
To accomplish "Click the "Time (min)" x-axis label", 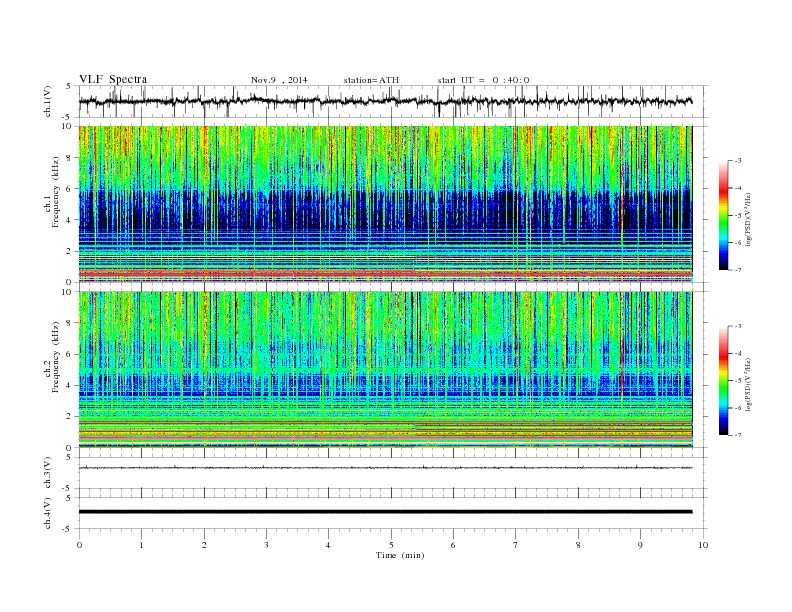I will (x=400, y=555).
